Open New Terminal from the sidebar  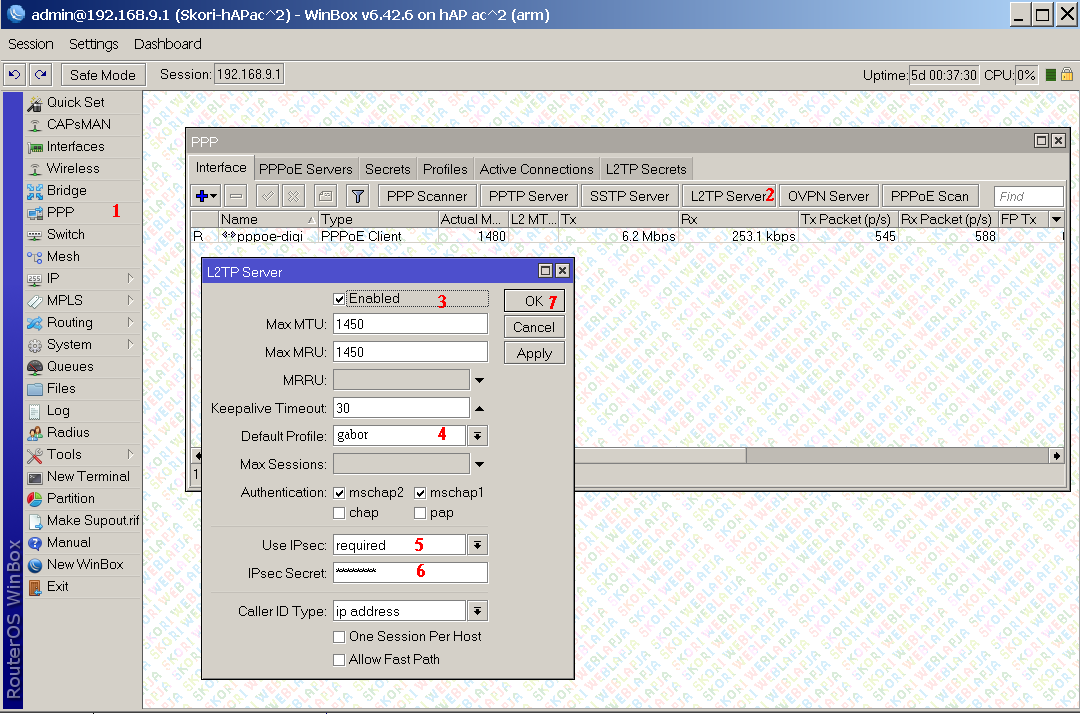coord(88,476)
